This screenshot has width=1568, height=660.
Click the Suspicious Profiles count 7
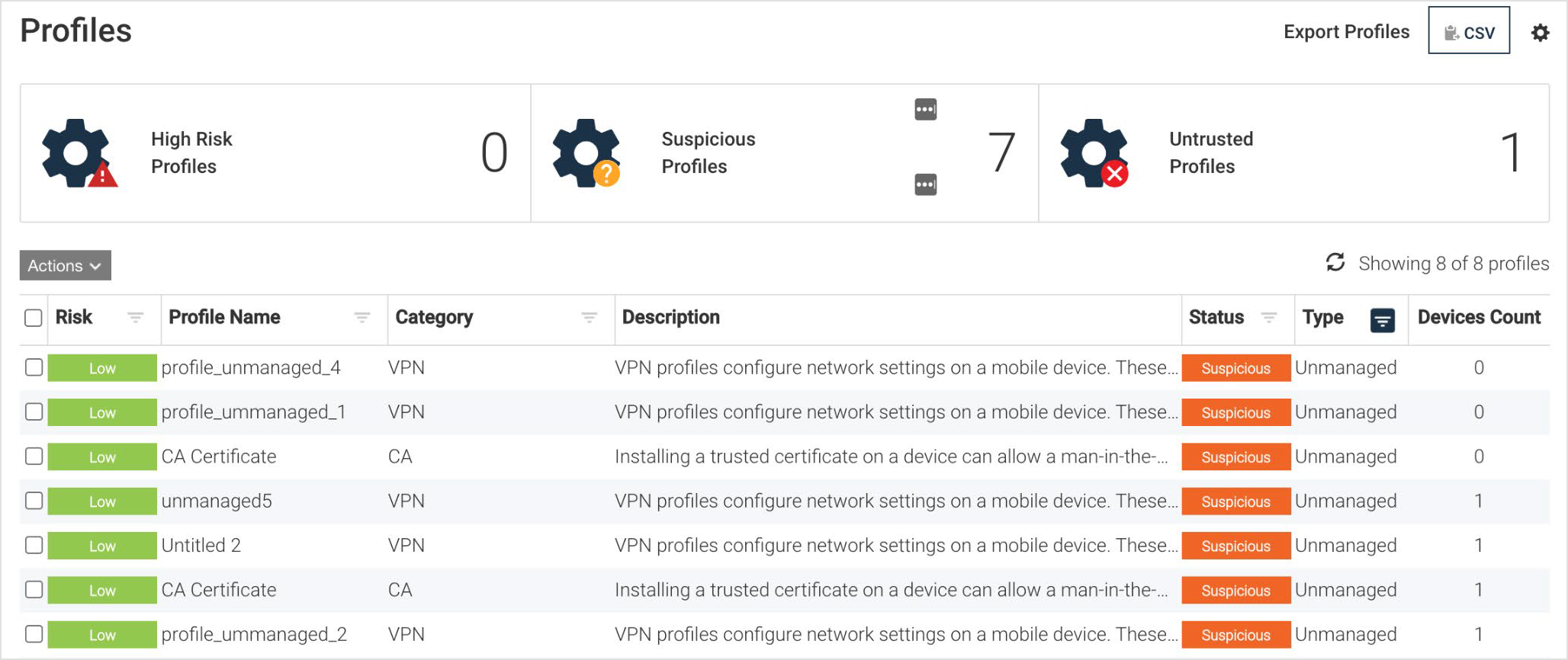[x=1001, y=152]
